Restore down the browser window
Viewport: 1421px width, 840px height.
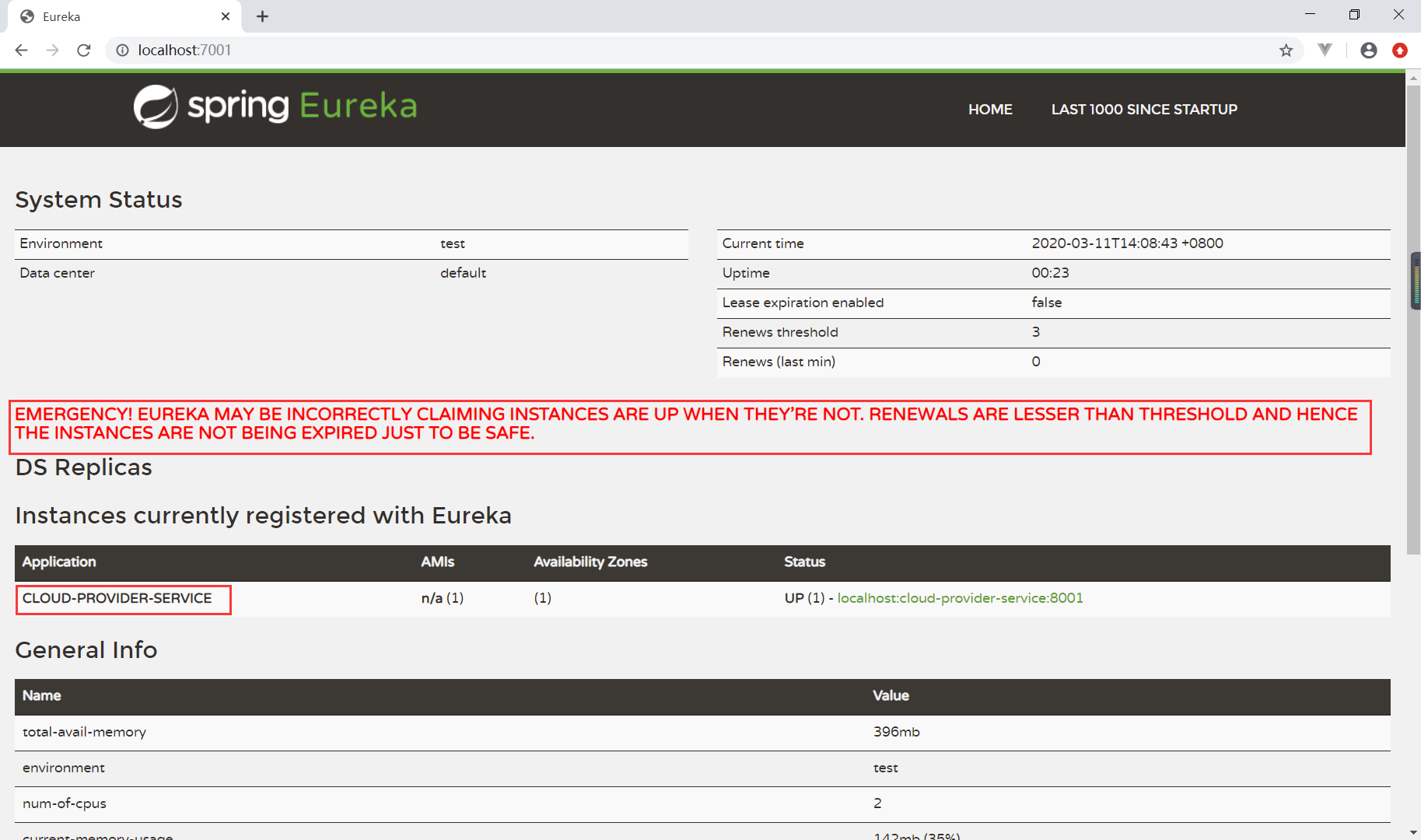(x=1354, y=15)
